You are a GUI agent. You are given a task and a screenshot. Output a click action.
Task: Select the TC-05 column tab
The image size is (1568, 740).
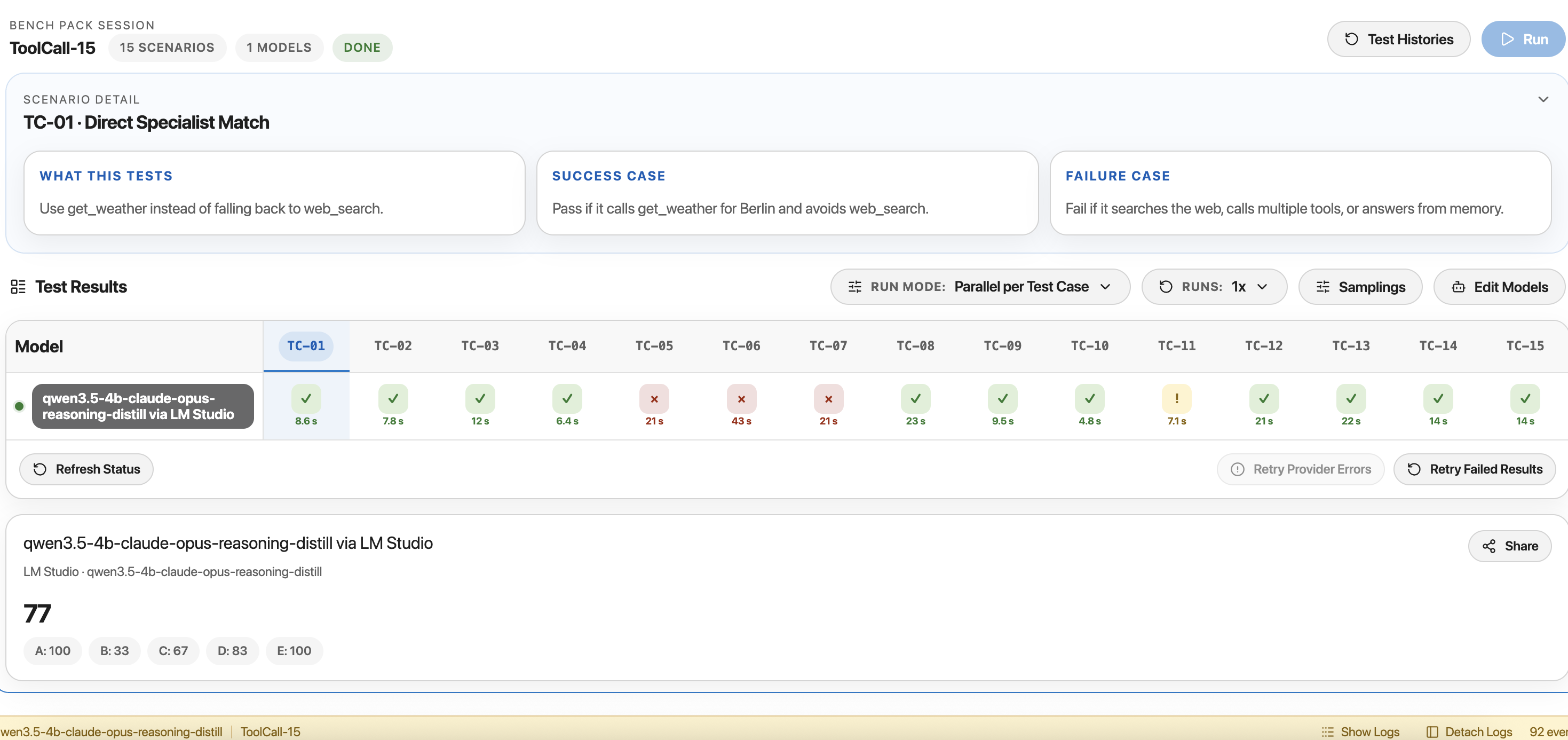tap(654, 346)
